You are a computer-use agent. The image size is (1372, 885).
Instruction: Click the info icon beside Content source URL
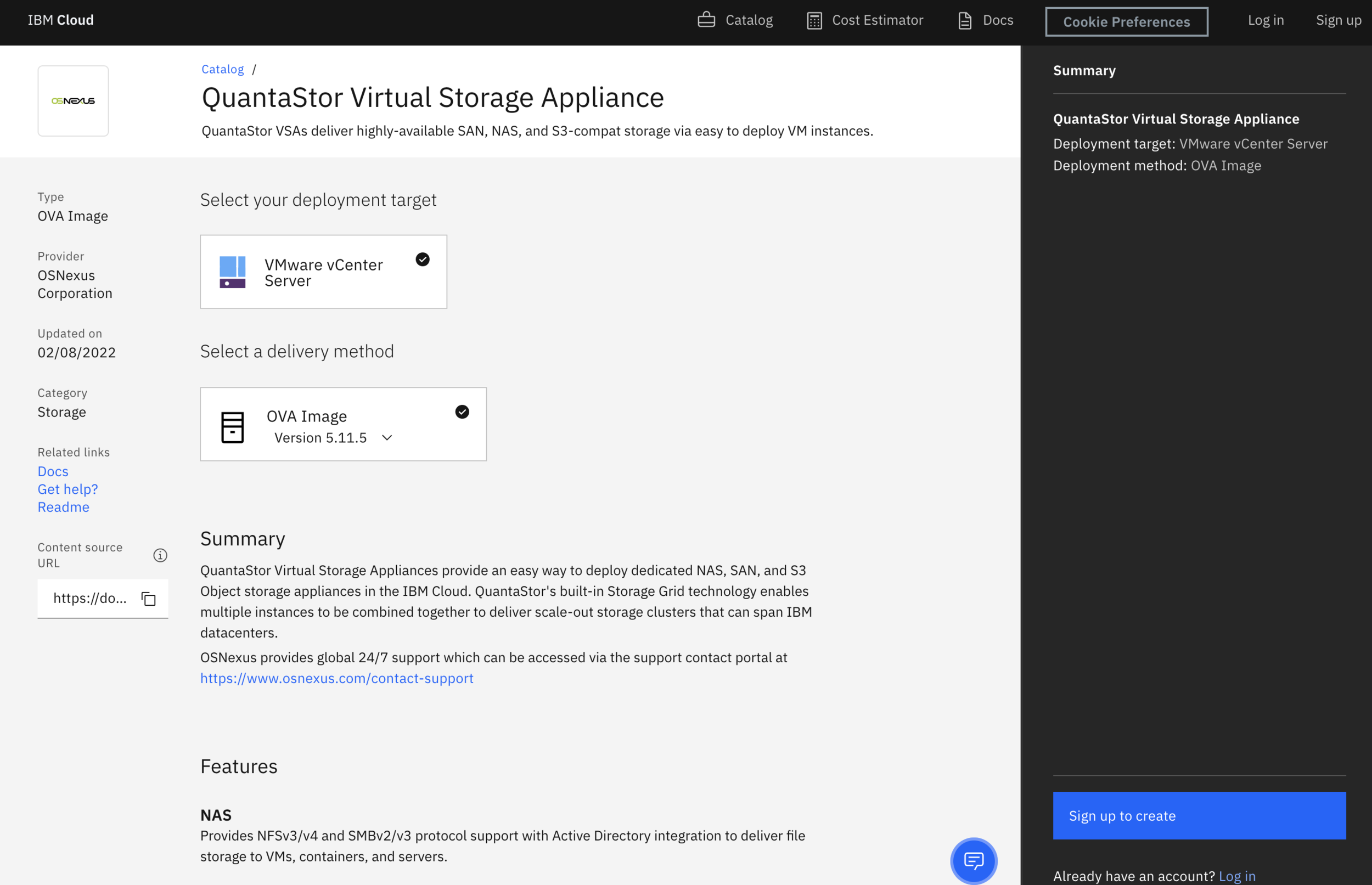[x=160, y=555]
